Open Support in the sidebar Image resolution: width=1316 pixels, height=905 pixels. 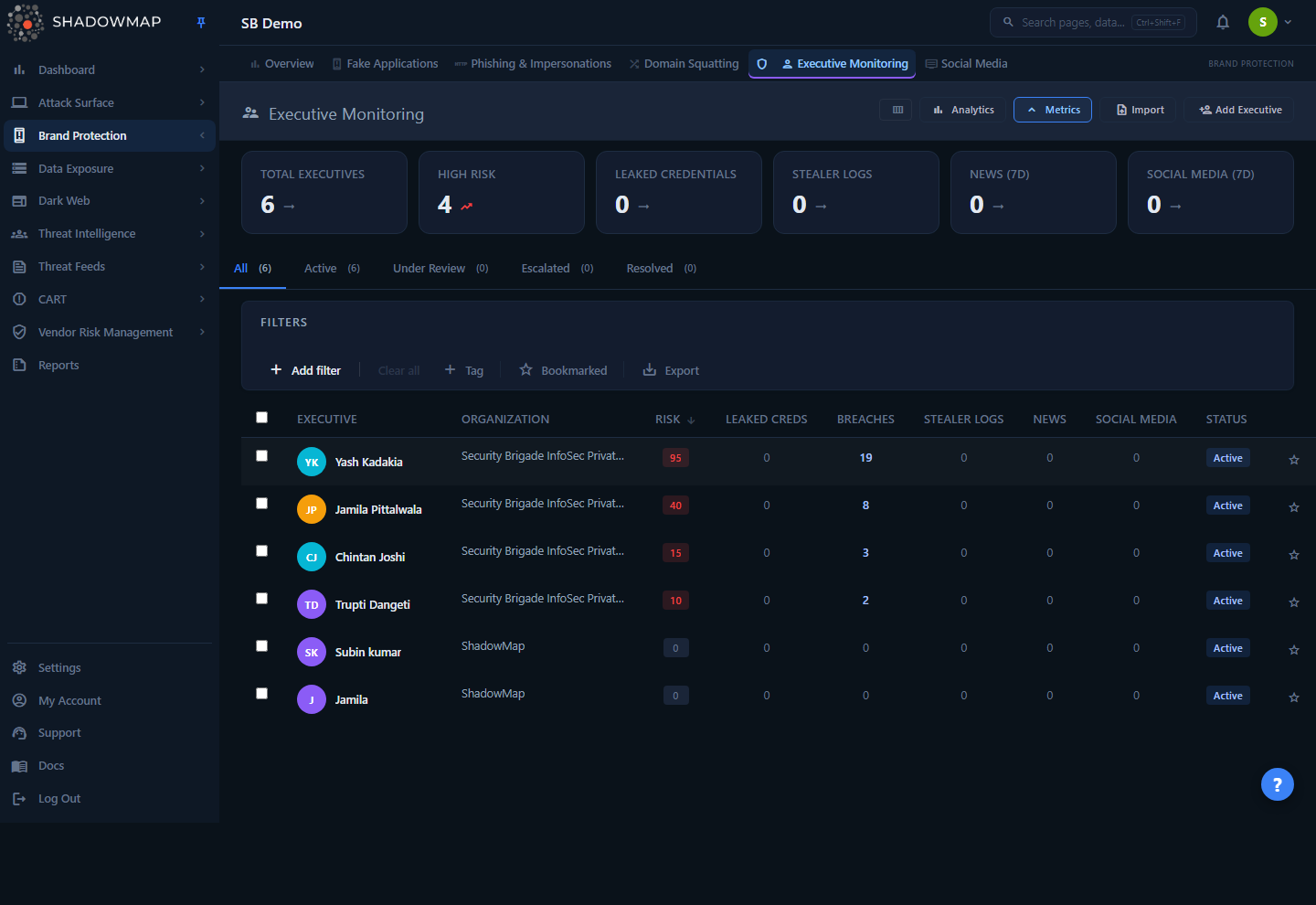point(110,733)
